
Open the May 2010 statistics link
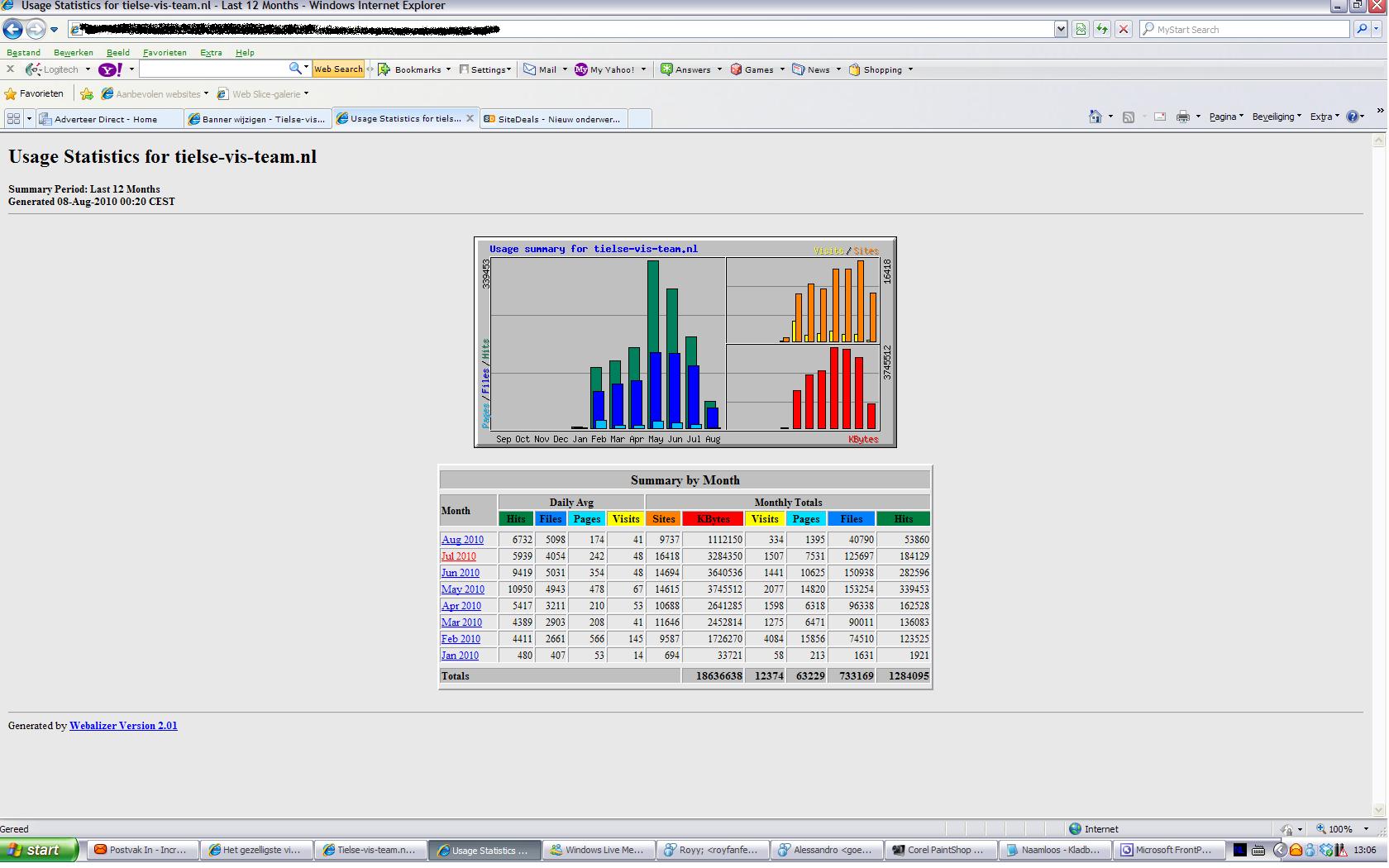pyautogui.click(x=463, y=589)
